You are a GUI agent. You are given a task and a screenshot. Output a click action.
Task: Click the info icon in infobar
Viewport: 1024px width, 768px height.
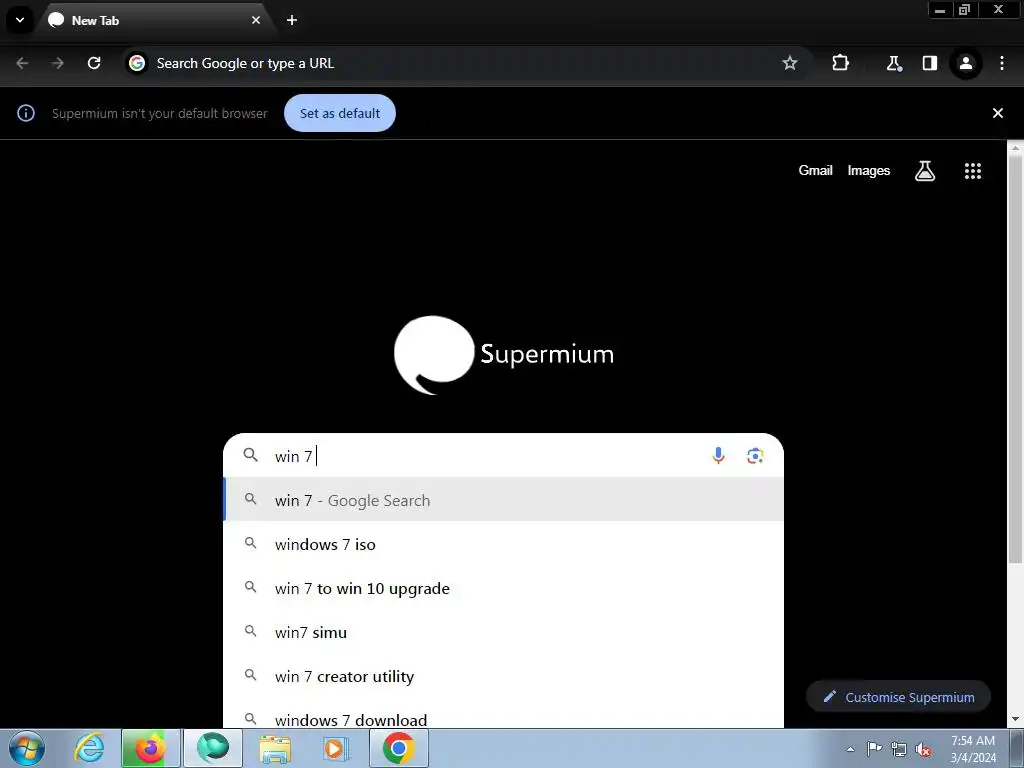click(25, 113)
